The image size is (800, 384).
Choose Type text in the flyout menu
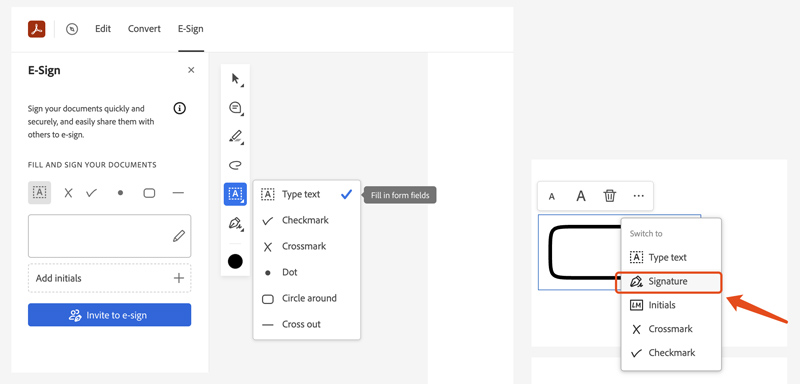tap(307, 194)
